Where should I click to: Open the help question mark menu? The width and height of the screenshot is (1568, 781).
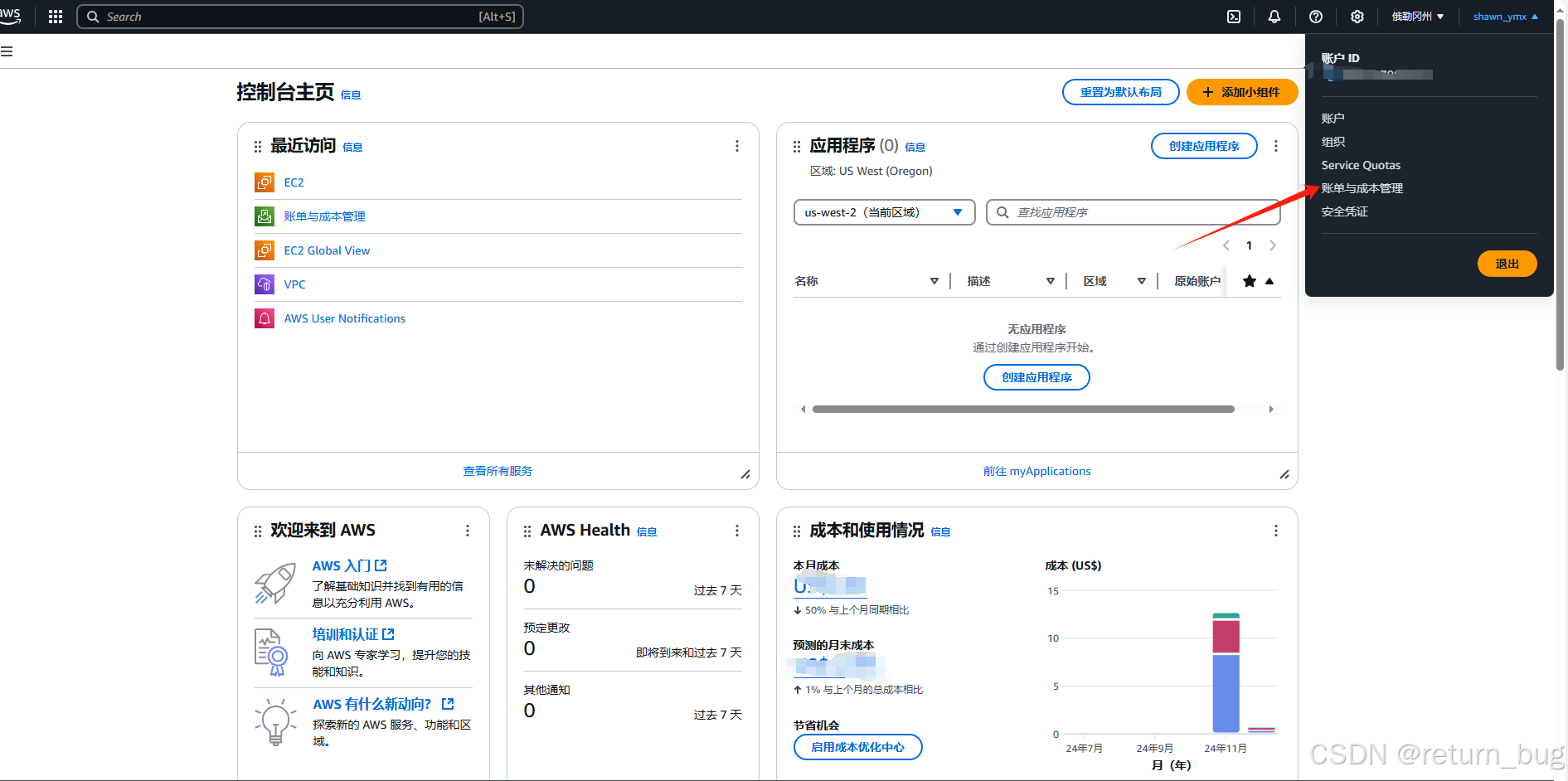point(1316,17)
